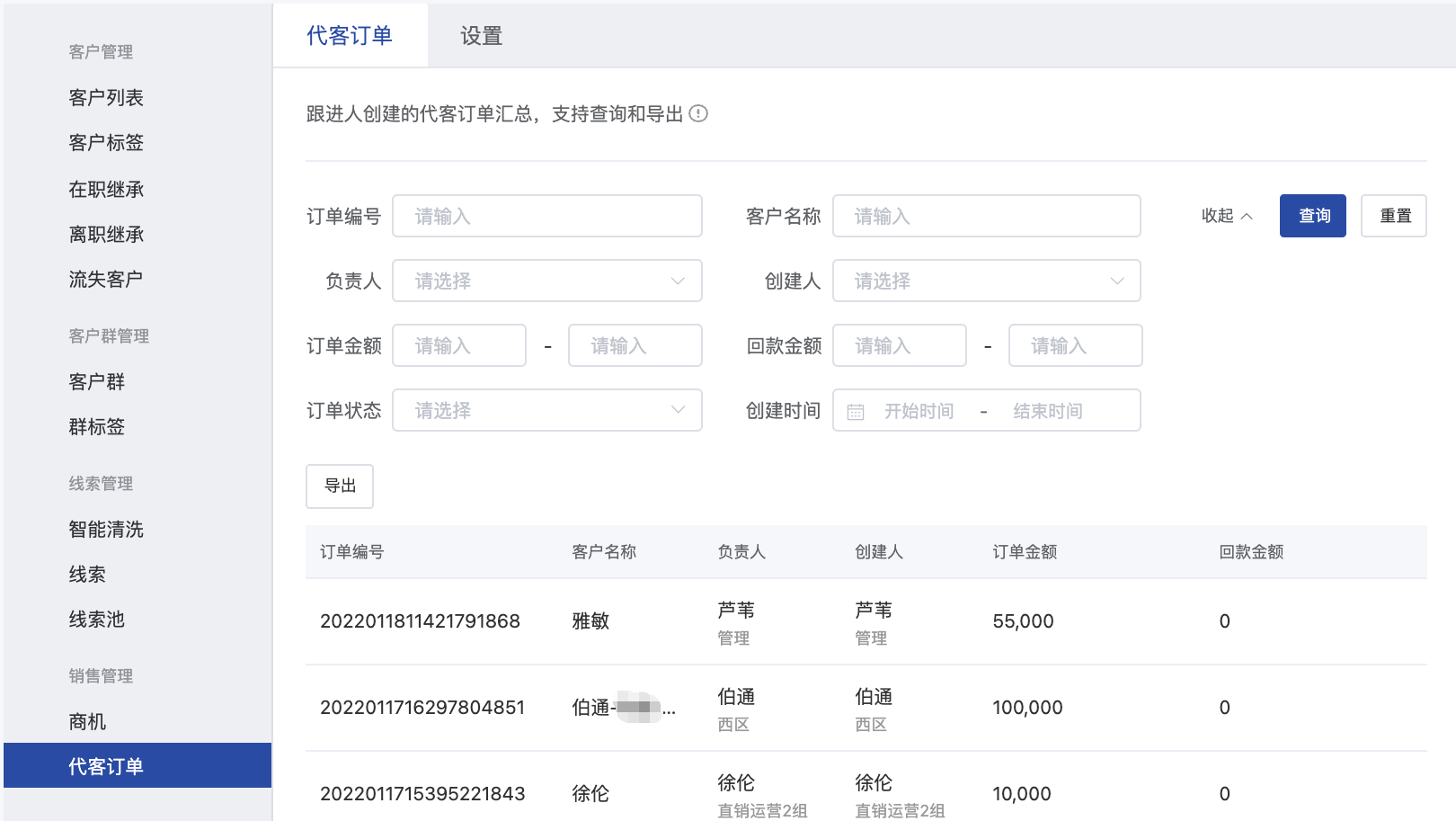Click the maximum 回款金额 input
Image resolution: width=1456 pixels, height=821 pixels.
pyautogui.click(x=1076, y=345)
